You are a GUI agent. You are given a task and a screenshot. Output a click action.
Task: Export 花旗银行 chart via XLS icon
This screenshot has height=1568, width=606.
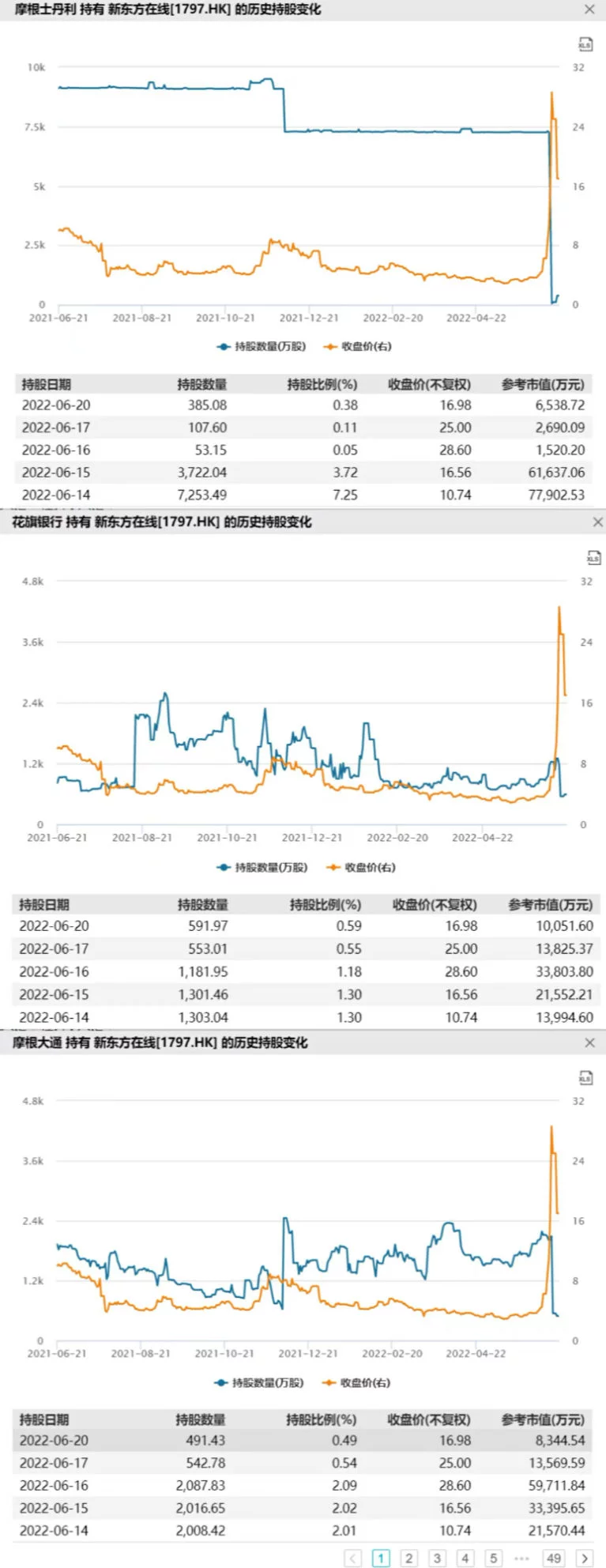(x=593, y=558)
